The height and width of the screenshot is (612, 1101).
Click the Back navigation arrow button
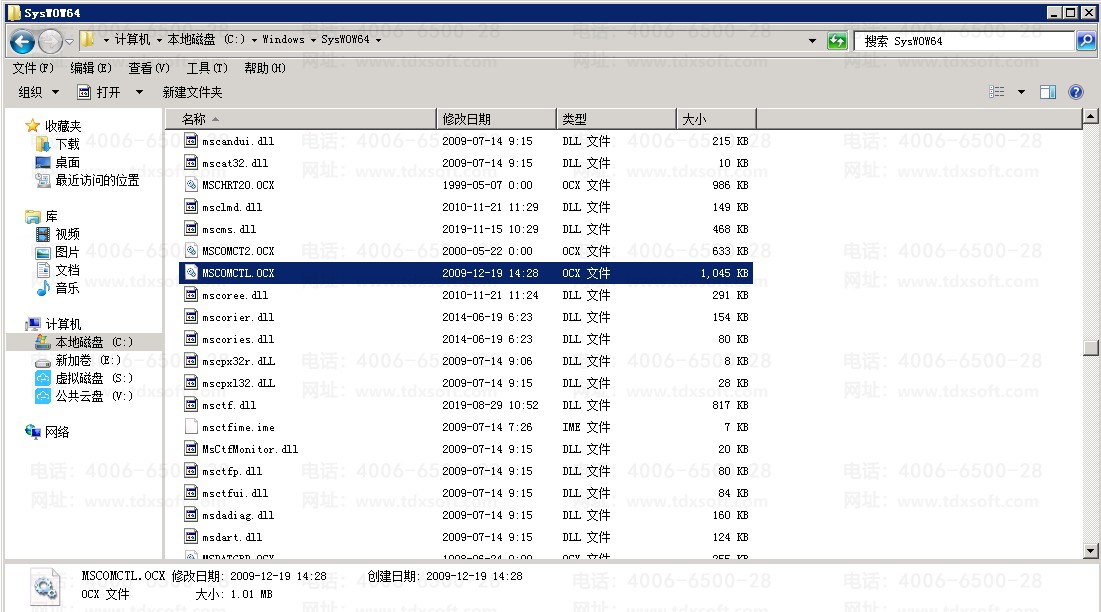tap(22, 41)
